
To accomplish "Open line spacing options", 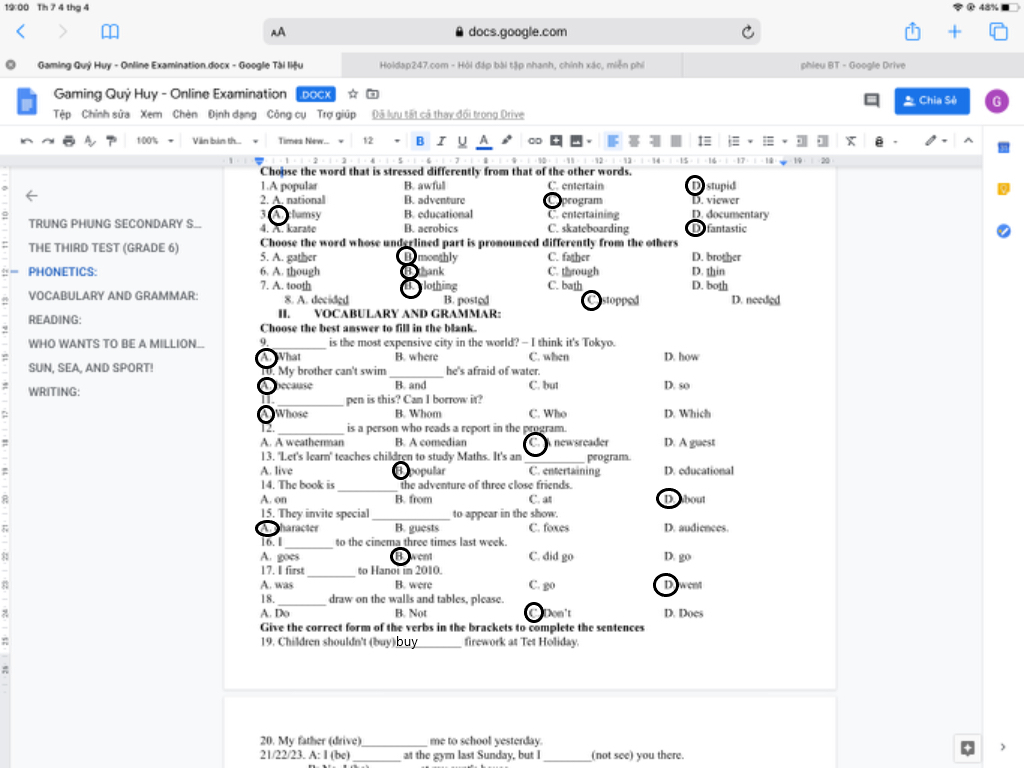I will coord(704,141).
